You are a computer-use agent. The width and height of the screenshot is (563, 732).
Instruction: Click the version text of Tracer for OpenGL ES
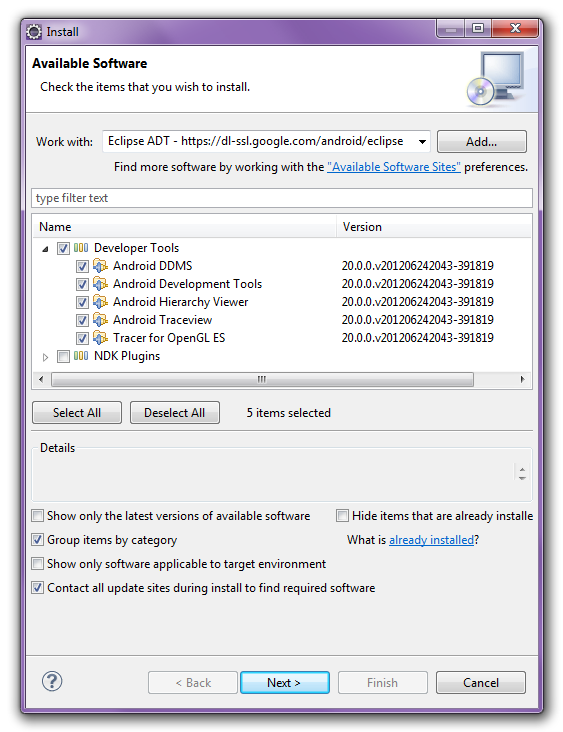pyautogui.click(x=417, y=338)
